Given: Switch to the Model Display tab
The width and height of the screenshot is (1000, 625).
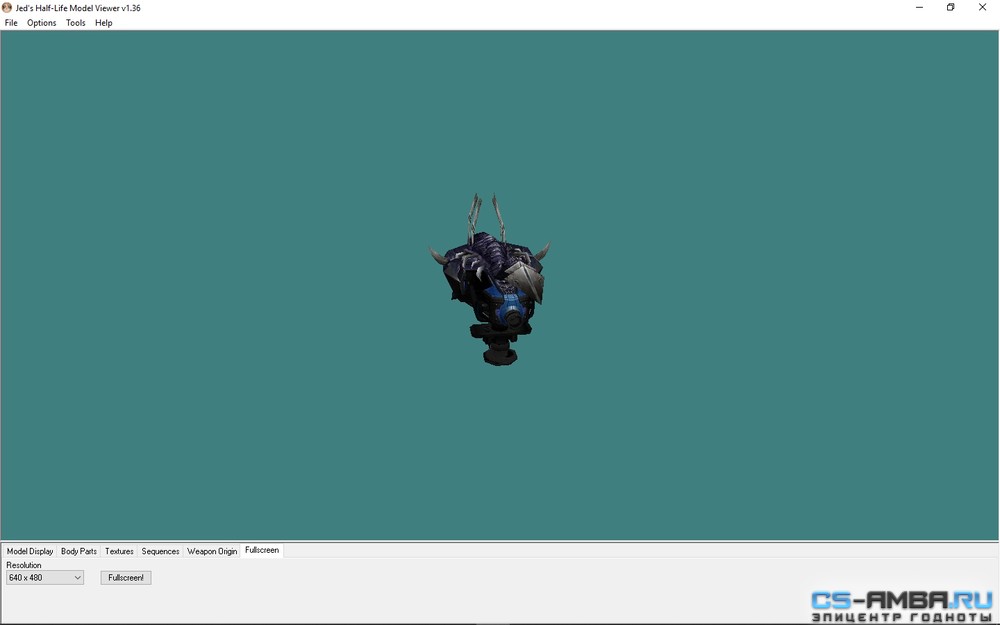Looking at the screenshot, I should [x=30, y=551].
